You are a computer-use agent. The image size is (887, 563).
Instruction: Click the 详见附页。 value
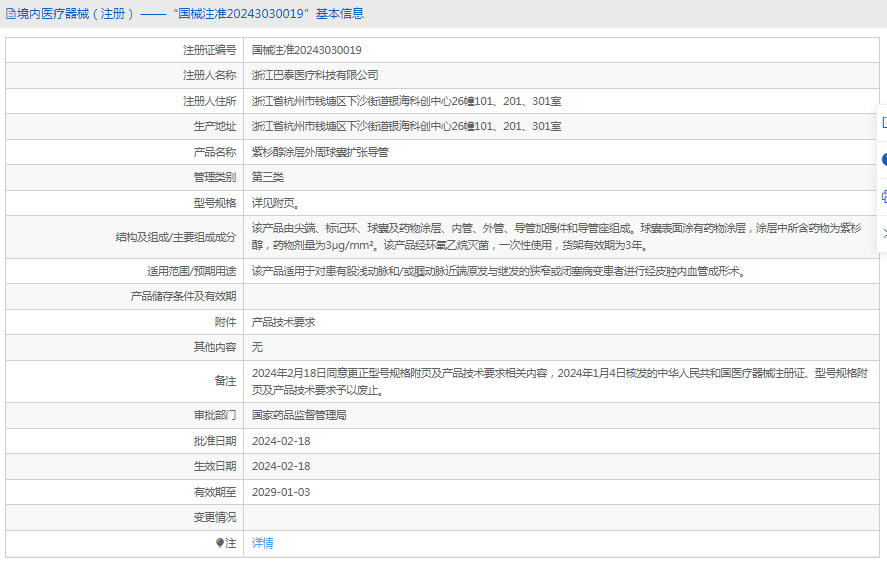275,203
